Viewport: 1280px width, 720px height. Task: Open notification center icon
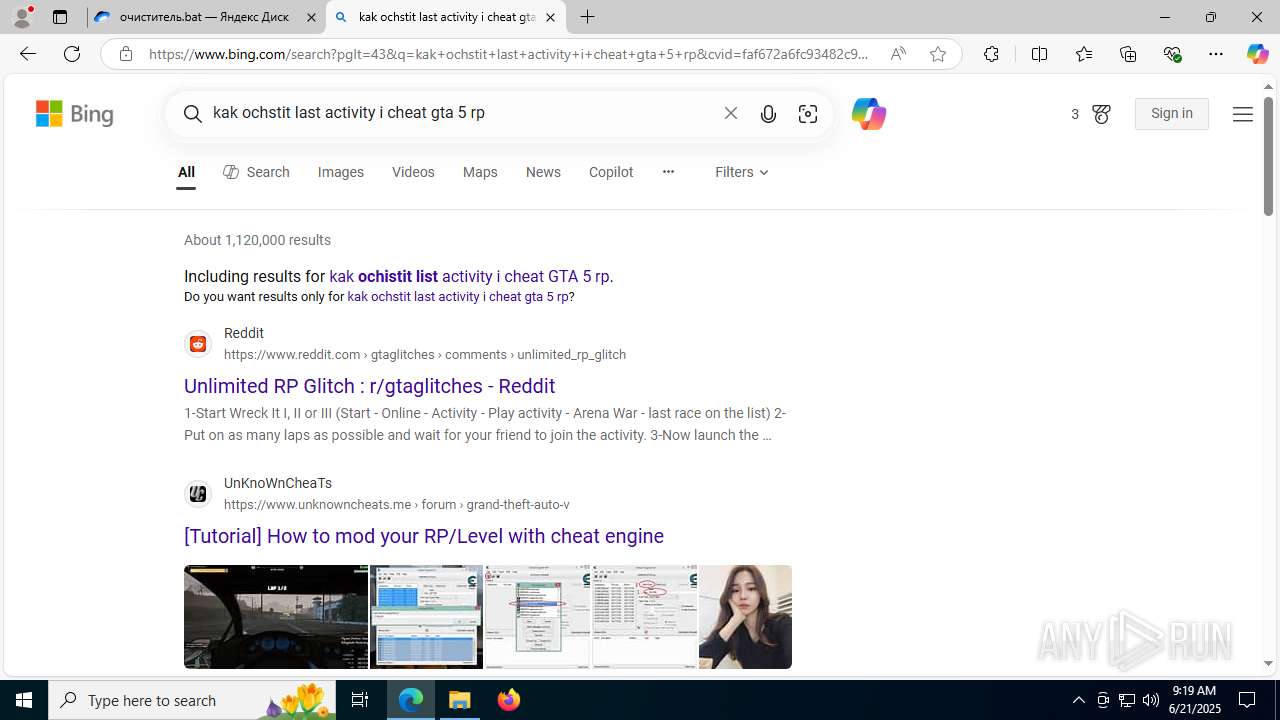[1247, 700]
